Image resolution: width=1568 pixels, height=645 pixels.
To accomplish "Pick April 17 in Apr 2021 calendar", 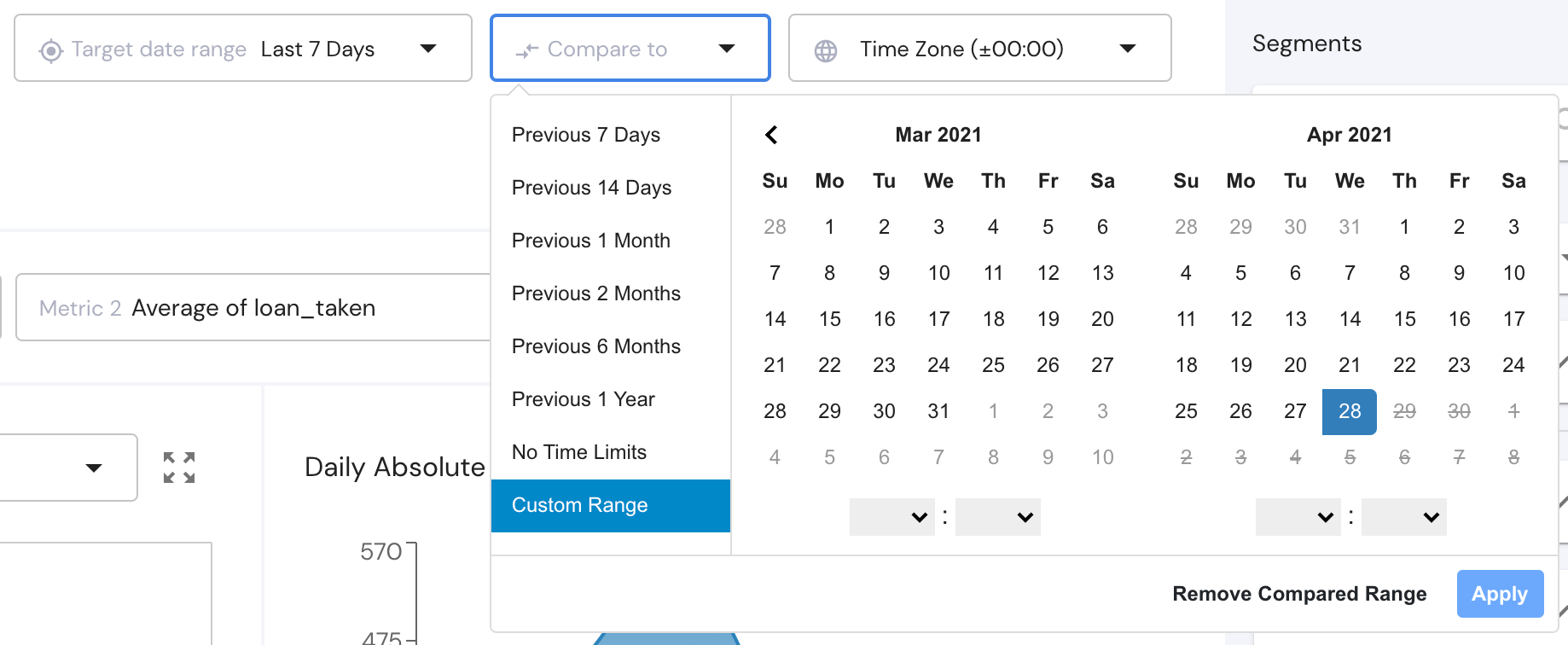I will click(x=1513, y=319).
